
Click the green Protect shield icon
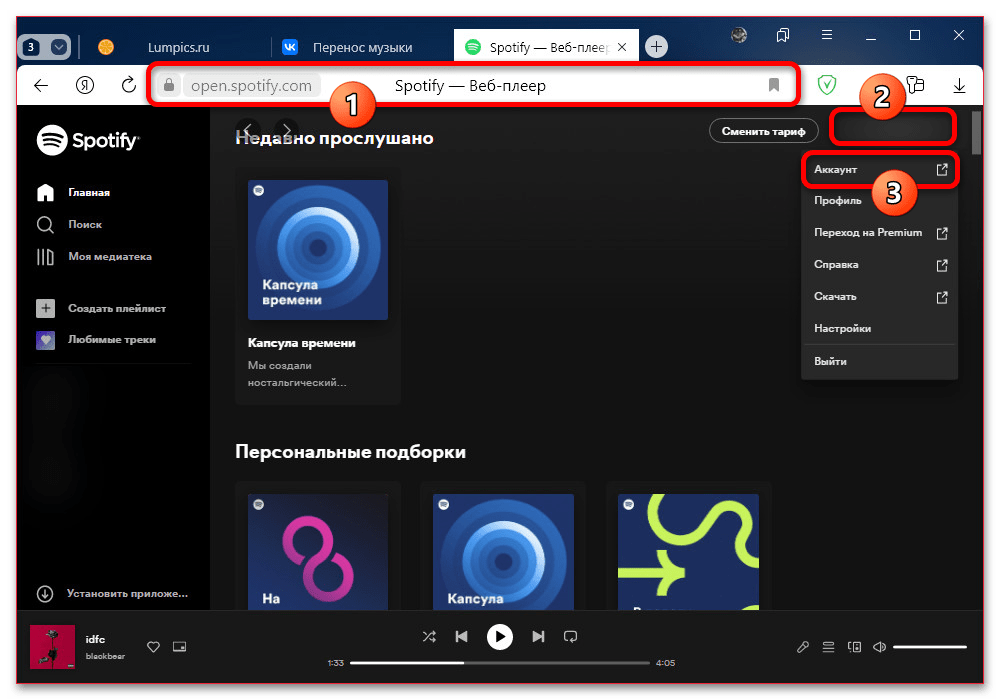click(827, 85)
